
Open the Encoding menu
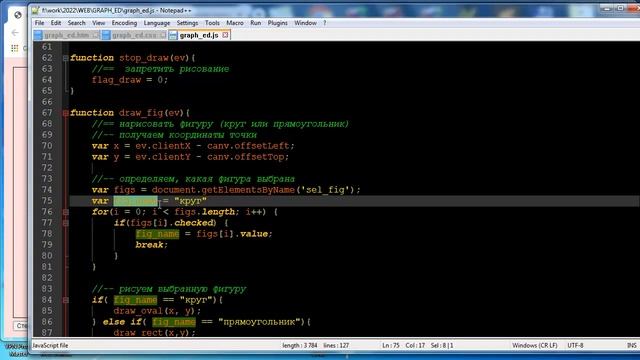tap(124, 23)
